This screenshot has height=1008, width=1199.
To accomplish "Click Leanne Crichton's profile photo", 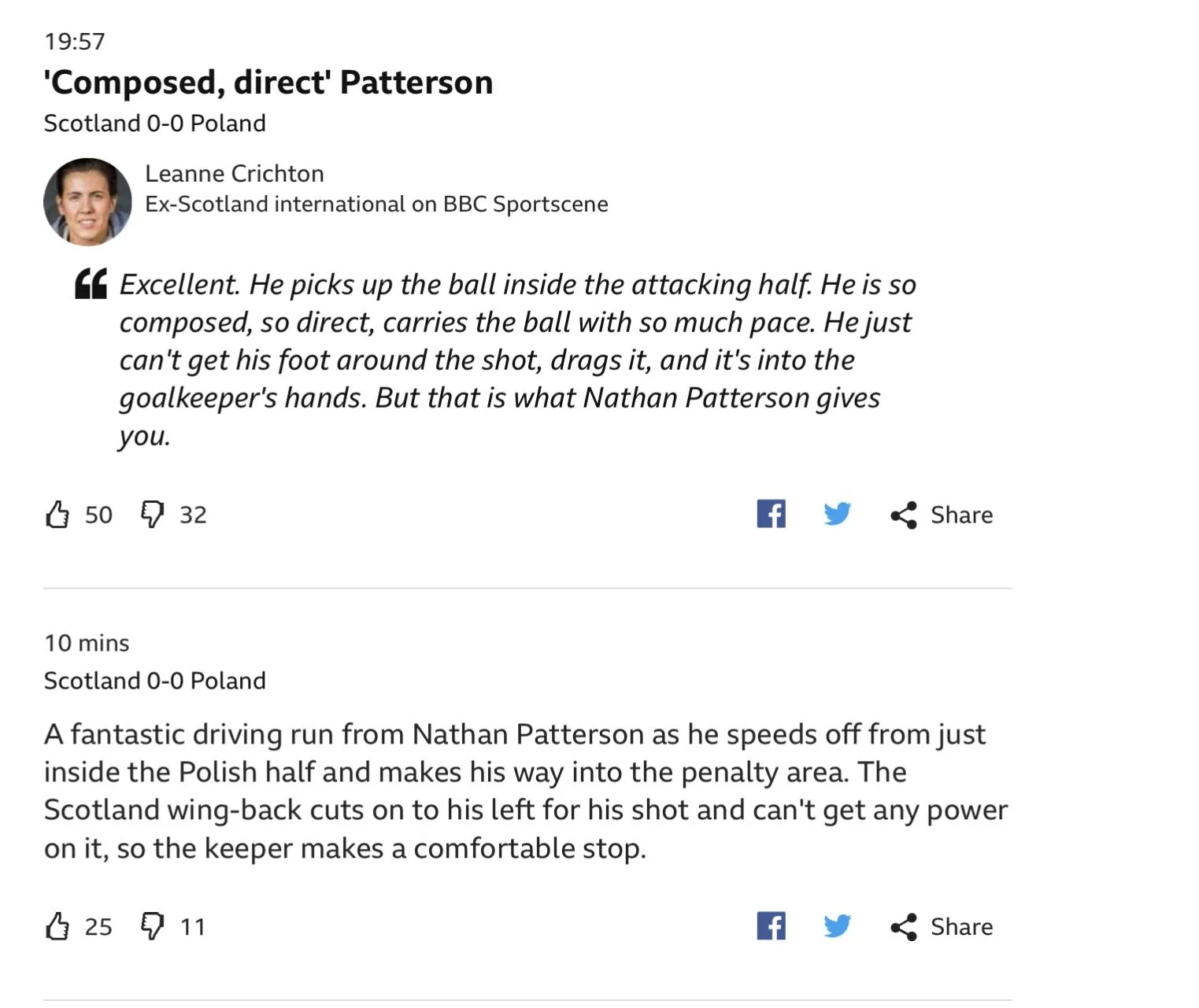I will click(x=87, y=202).
